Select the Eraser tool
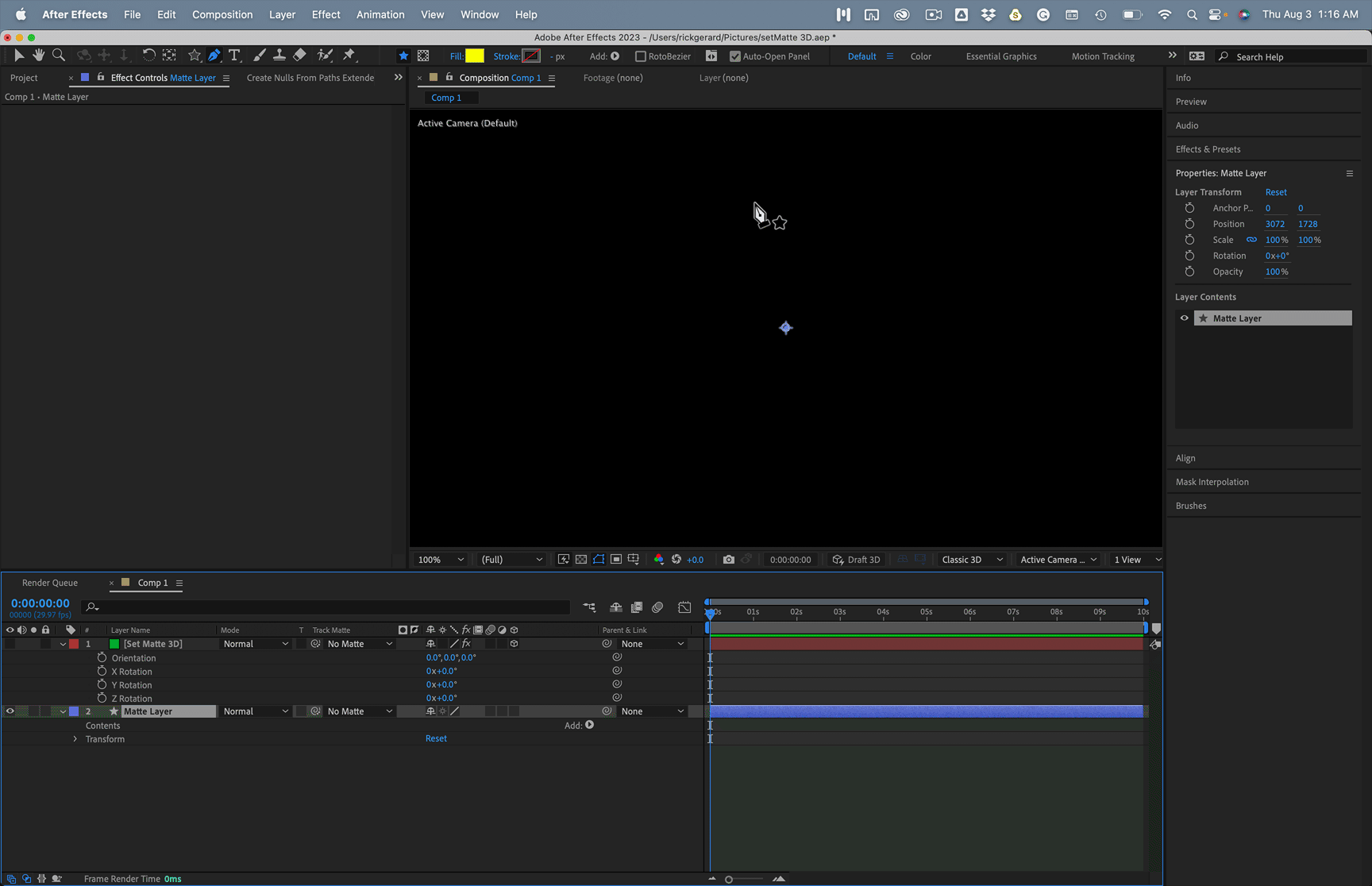This screenshot has height=886, width=1372. click(299, 55)
